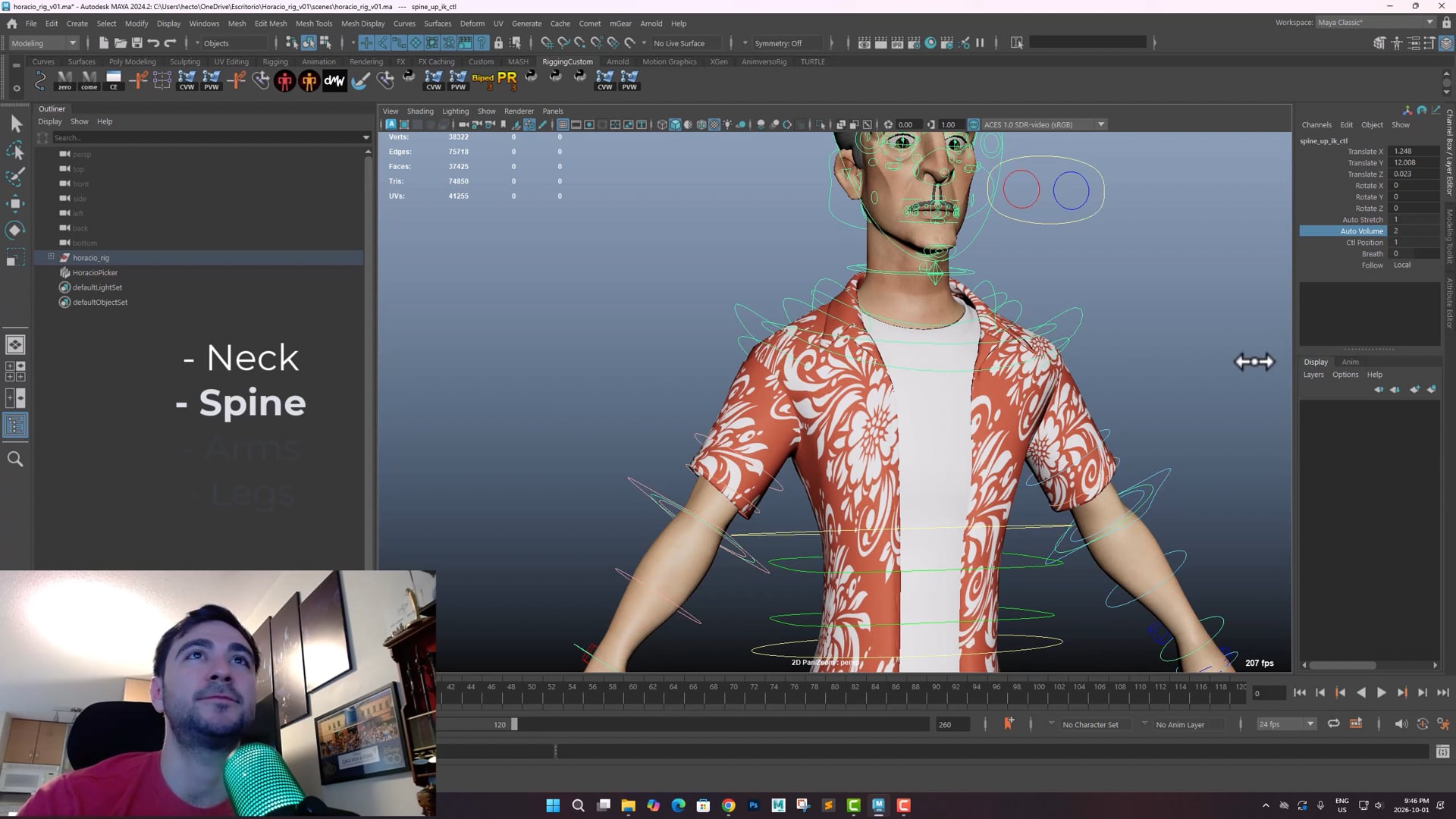Screen dimensions: 1456x819
Task: Toggle viewport film gate icon
Action: tap(576, 124)
